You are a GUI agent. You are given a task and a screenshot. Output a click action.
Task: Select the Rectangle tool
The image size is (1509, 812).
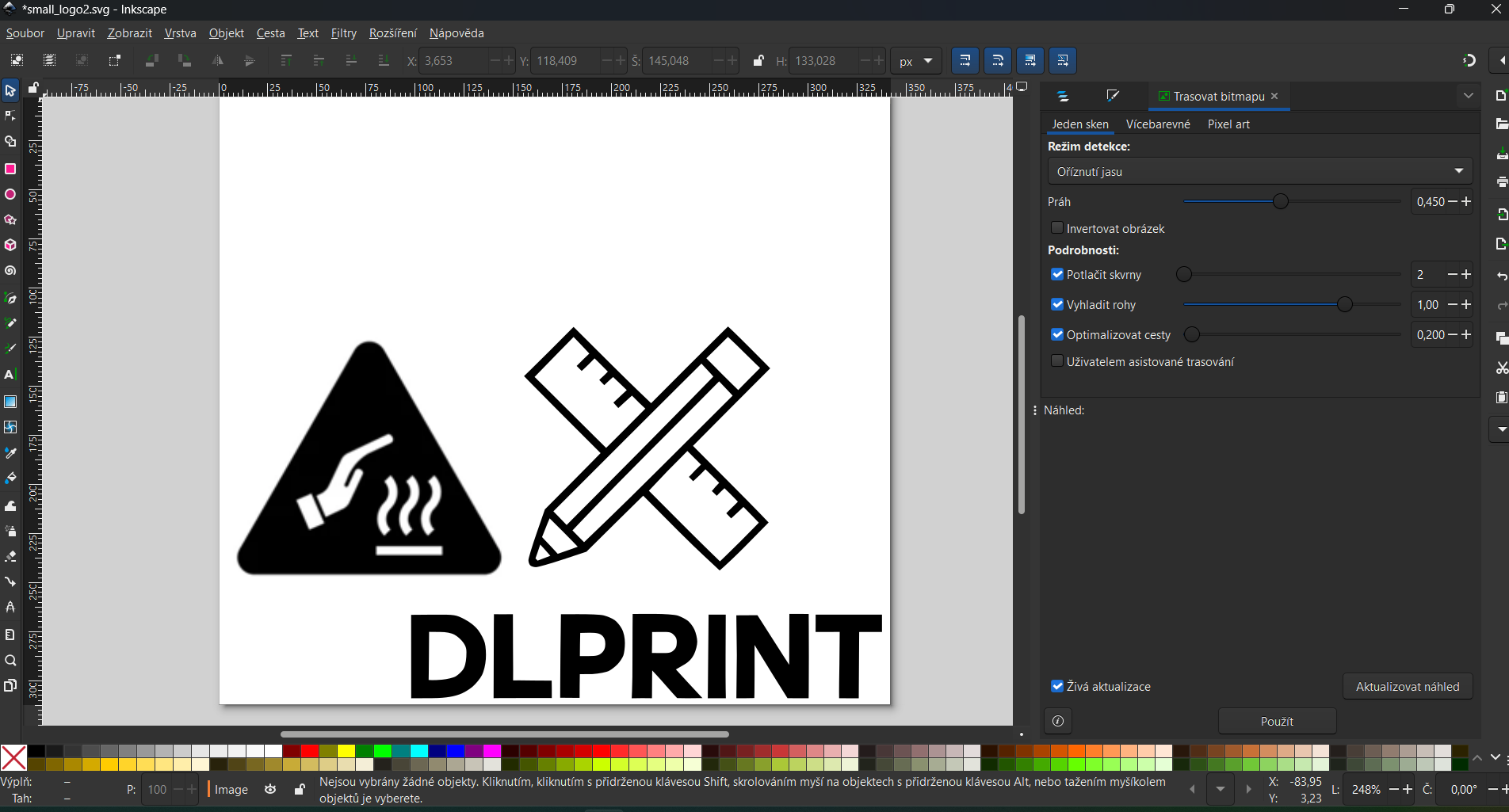click(10, 169)
